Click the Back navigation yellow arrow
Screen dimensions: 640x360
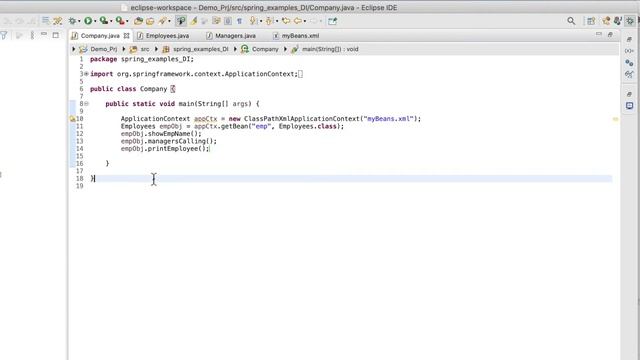(x=298, y=21)
